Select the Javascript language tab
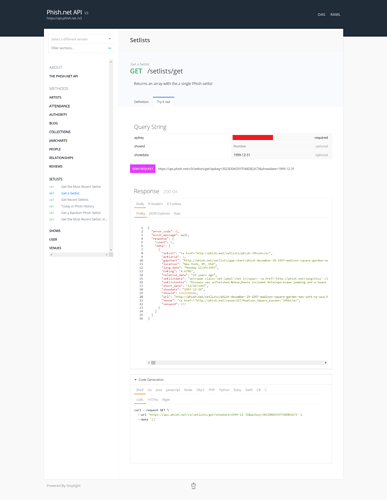The height and width of the screenshot is (500, 387). pyautogui.click(x=173, y=390)
